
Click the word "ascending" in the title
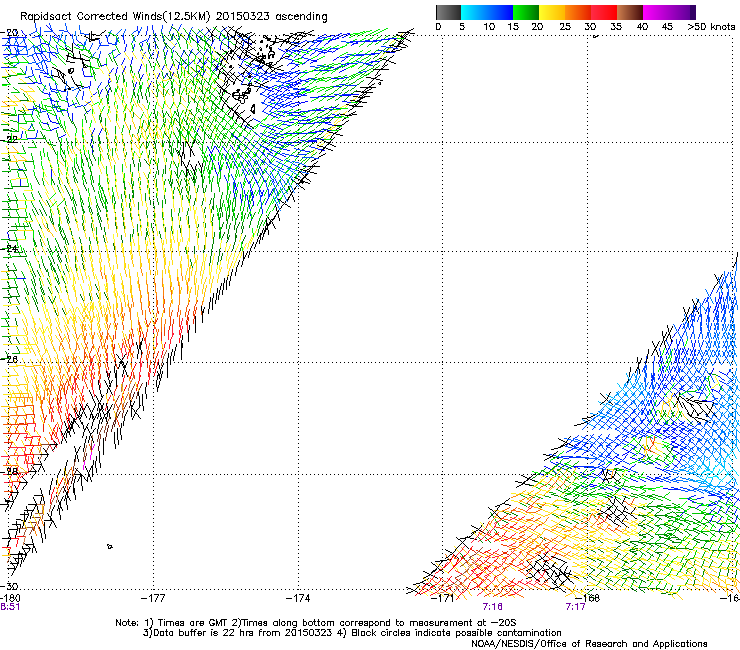pyautogui.click(x=301, y=17)
